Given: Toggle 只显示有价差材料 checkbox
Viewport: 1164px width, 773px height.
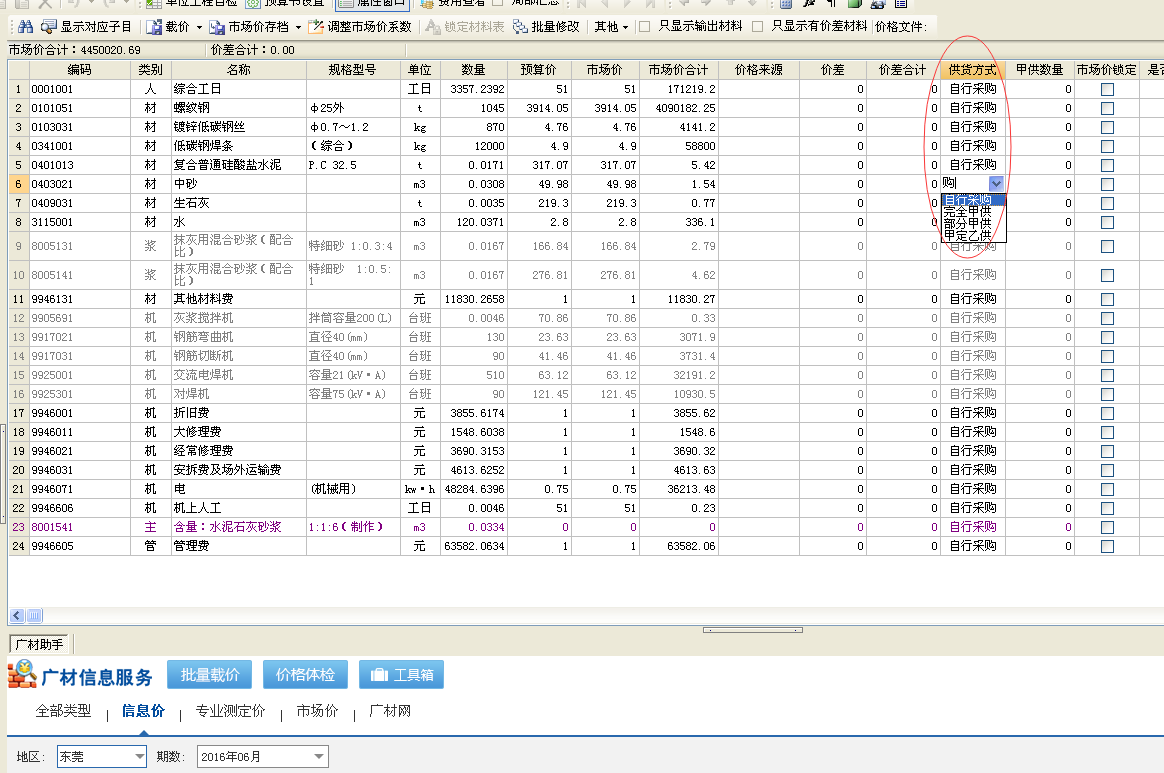Looking at the screenshot, I should (757, 27).
